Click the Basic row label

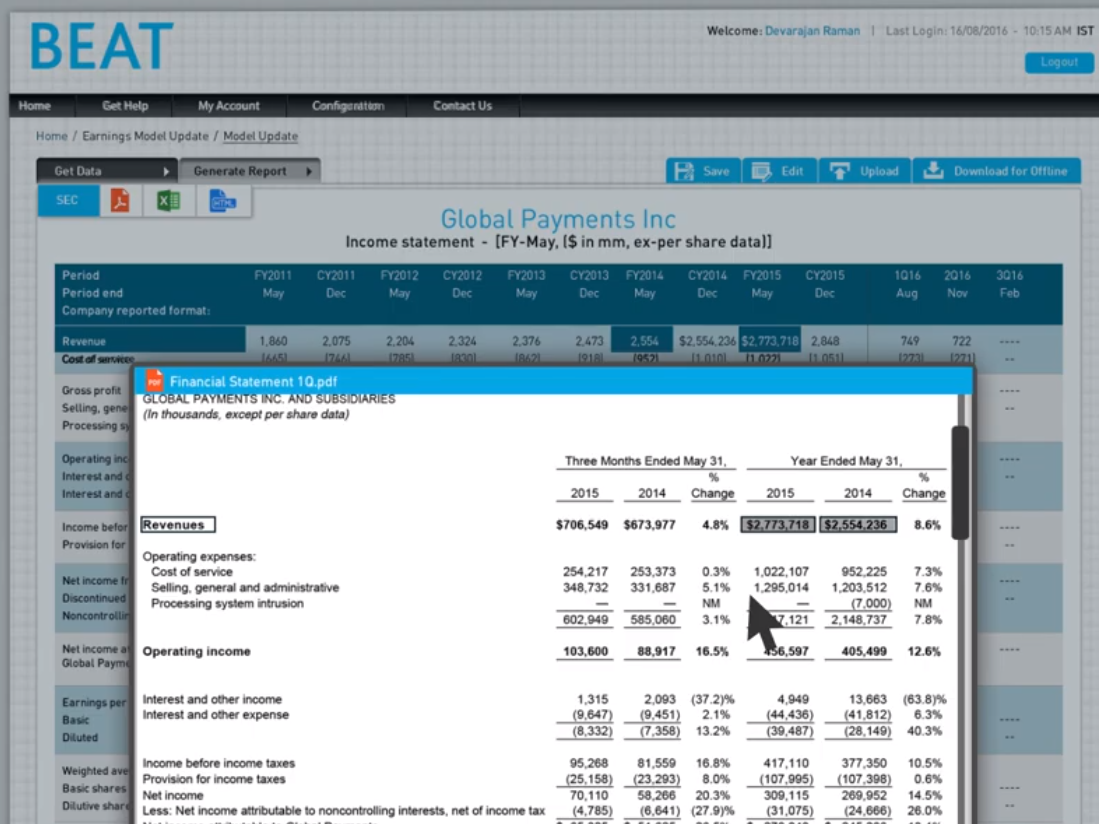75,720
